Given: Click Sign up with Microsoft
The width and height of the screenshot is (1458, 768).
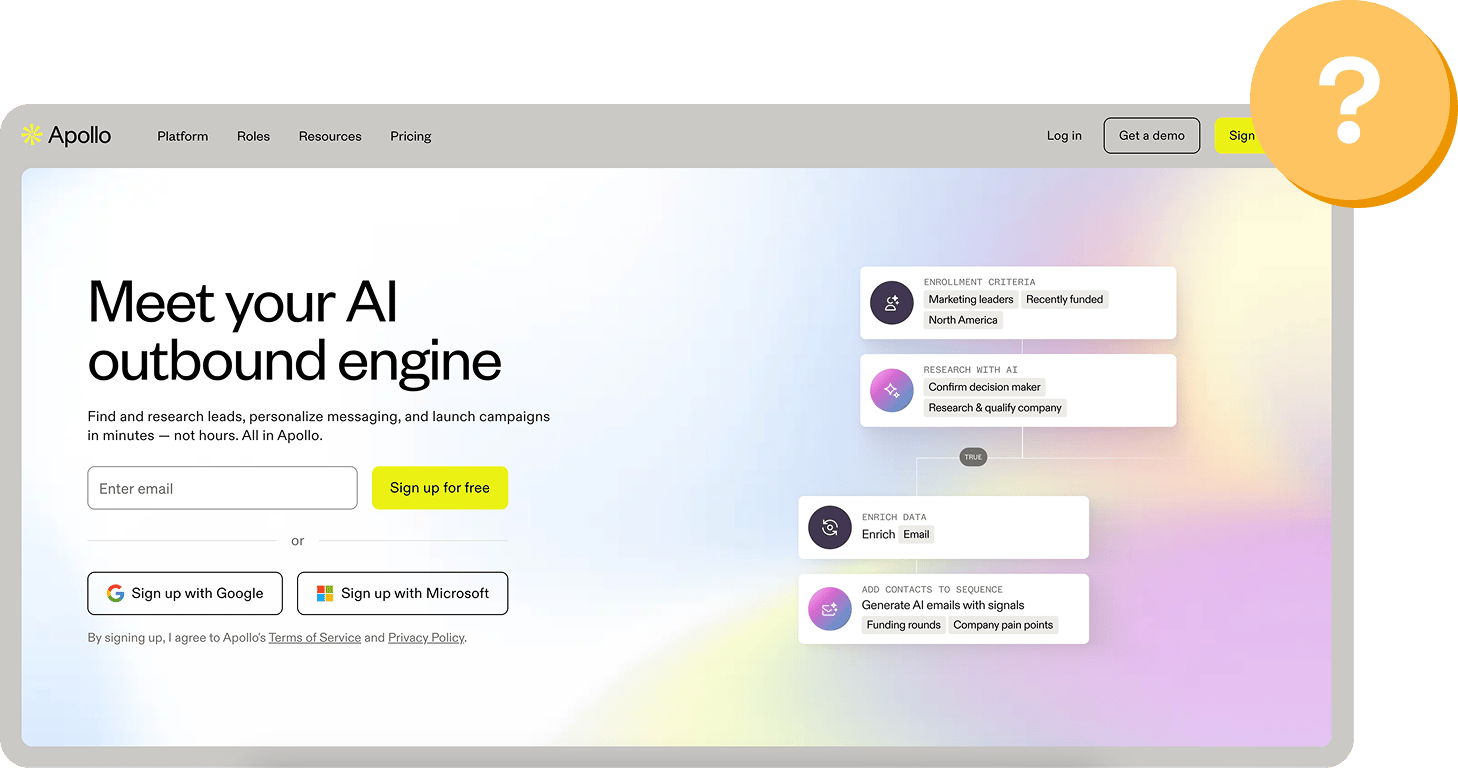Looking at the screenshot, I should point(402,593).
